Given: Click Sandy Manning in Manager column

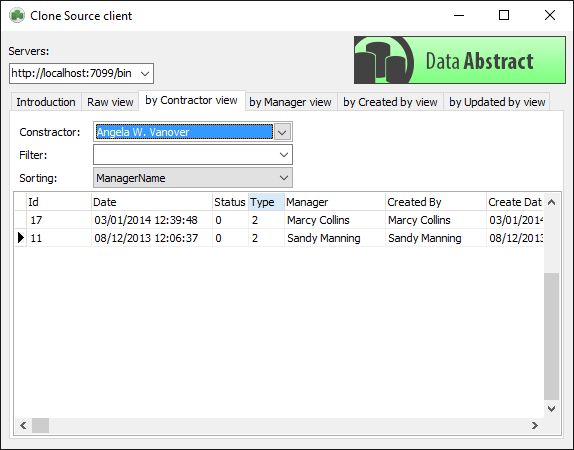Looking at the screenshot, I should tap(335, 238).
